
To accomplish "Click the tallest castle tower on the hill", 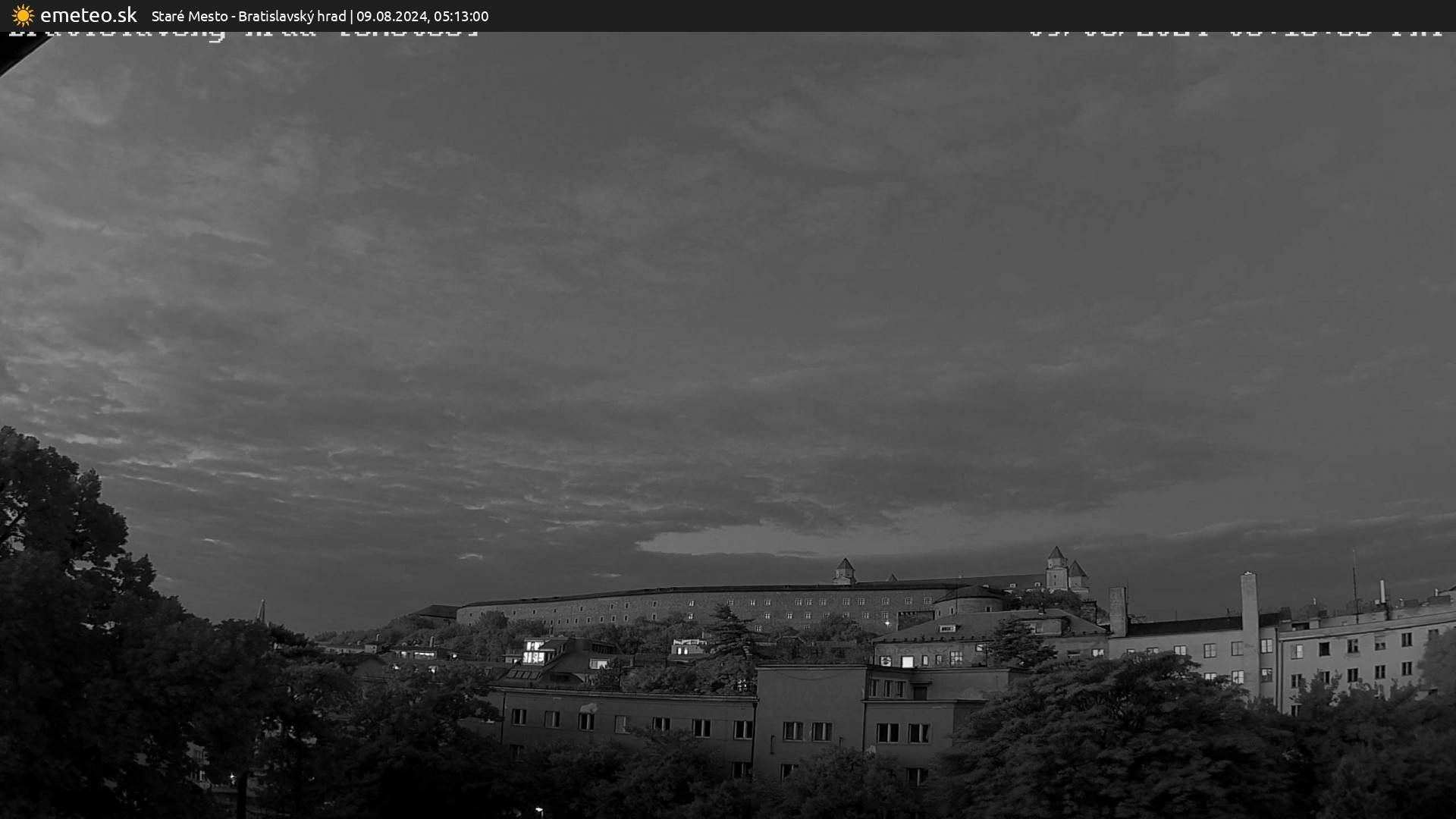I will click(x=1056, y=569).
